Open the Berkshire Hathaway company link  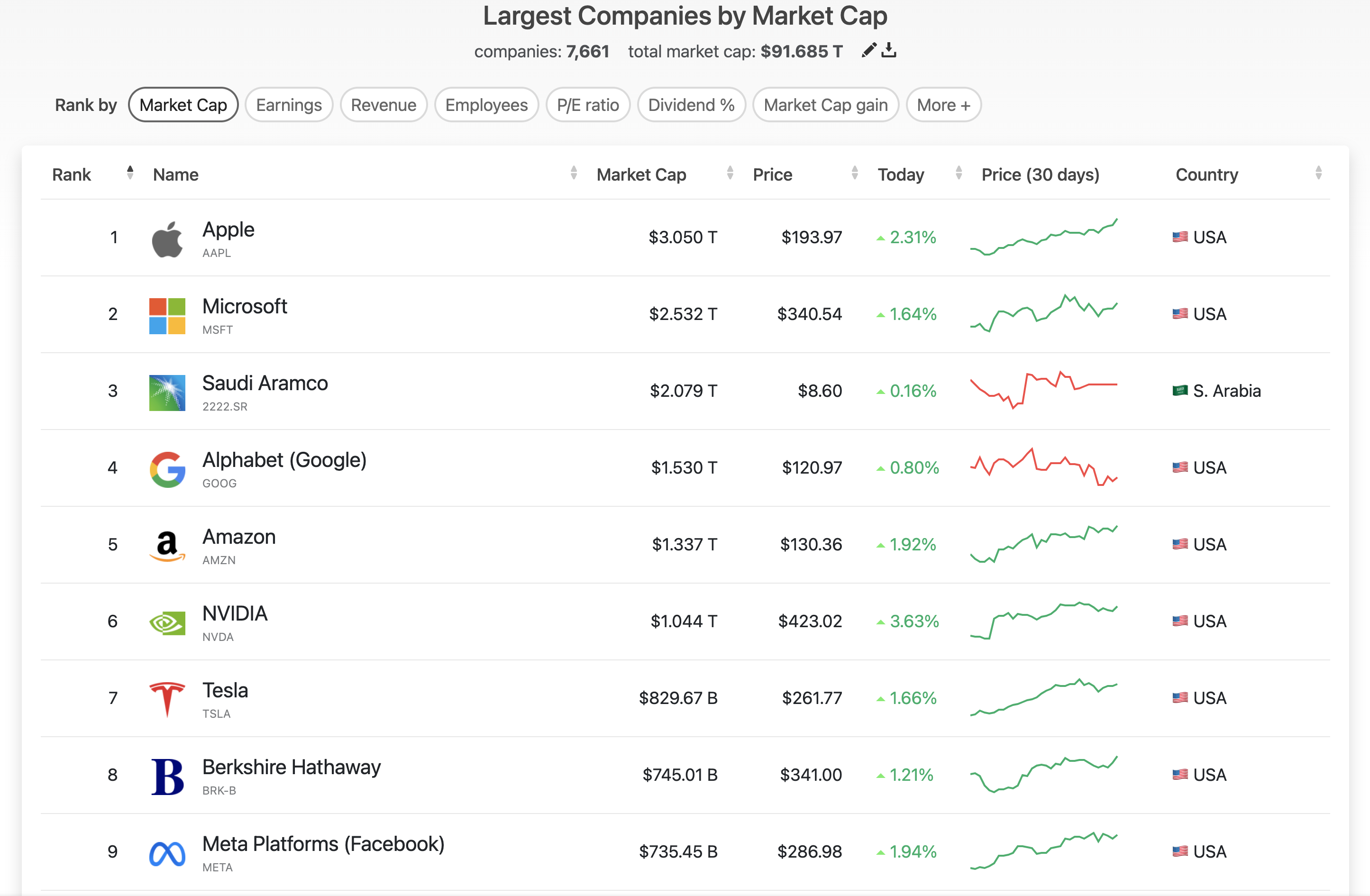(x=291, y=767)
